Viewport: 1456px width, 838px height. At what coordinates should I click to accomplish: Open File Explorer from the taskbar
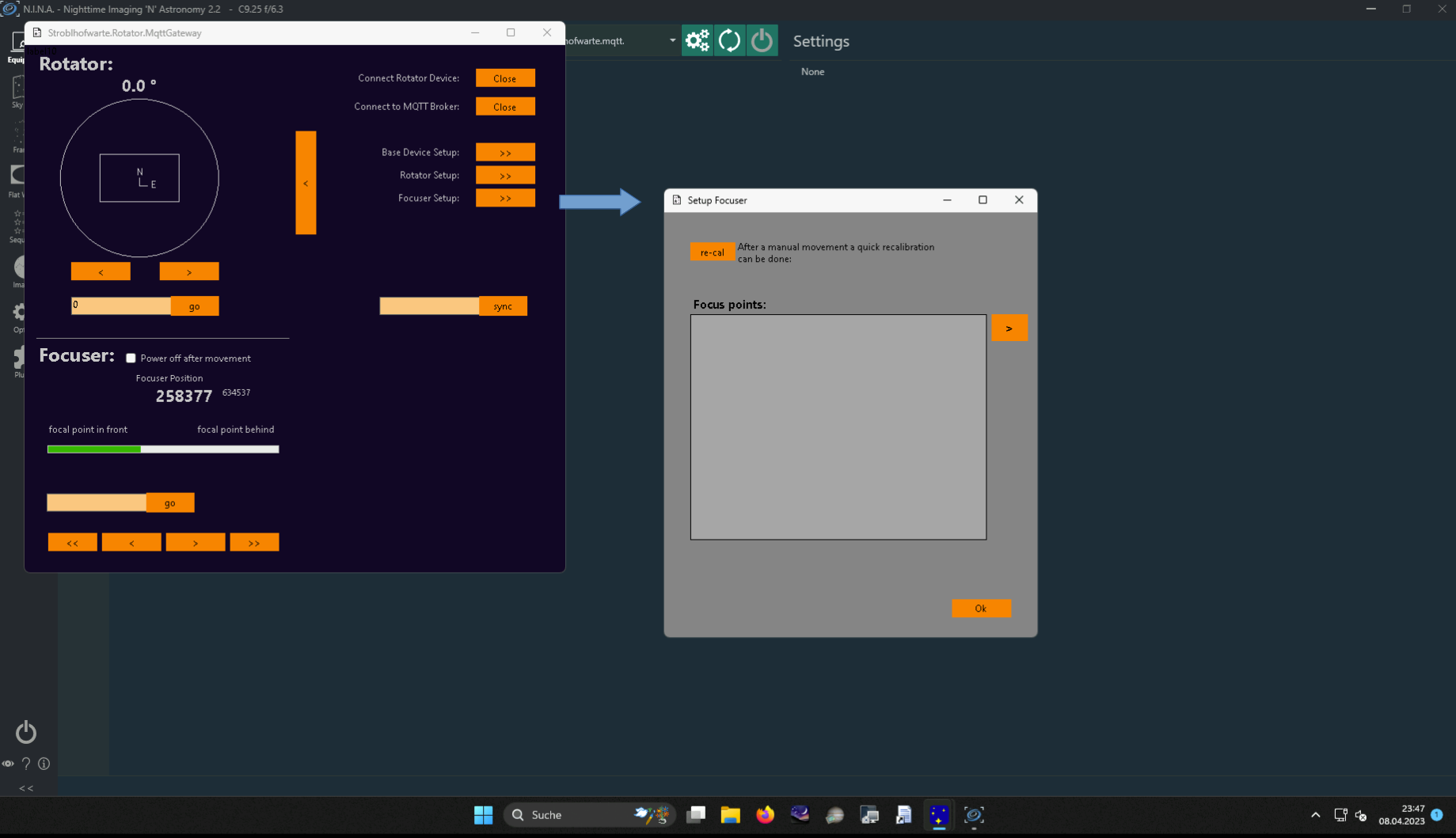coord(730,815)
